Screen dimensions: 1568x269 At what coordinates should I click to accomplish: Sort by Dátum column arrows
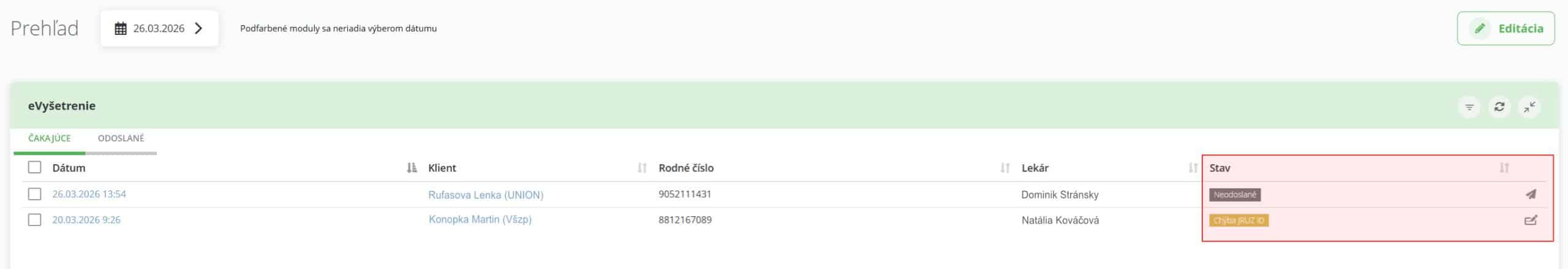412,168
